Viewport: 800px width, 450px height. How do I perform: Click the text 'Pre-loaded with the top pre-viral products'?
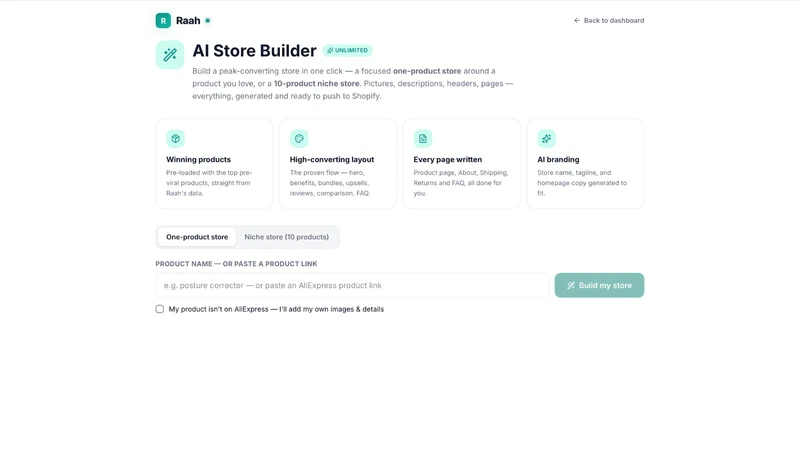(209, 178)
